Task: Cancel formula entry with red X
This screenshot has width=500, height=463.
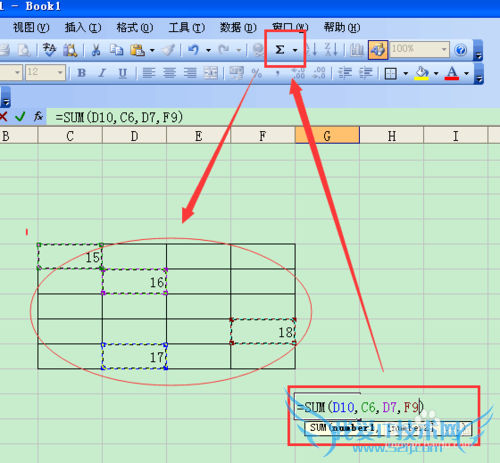Action: click(3, 117)
